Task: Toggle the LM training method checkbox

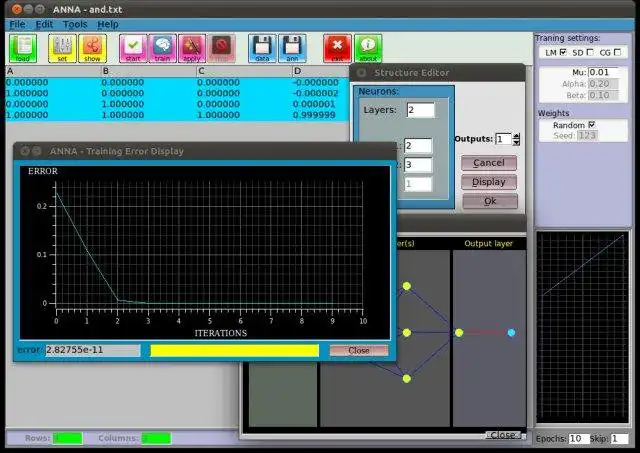Action: [563, 52]
